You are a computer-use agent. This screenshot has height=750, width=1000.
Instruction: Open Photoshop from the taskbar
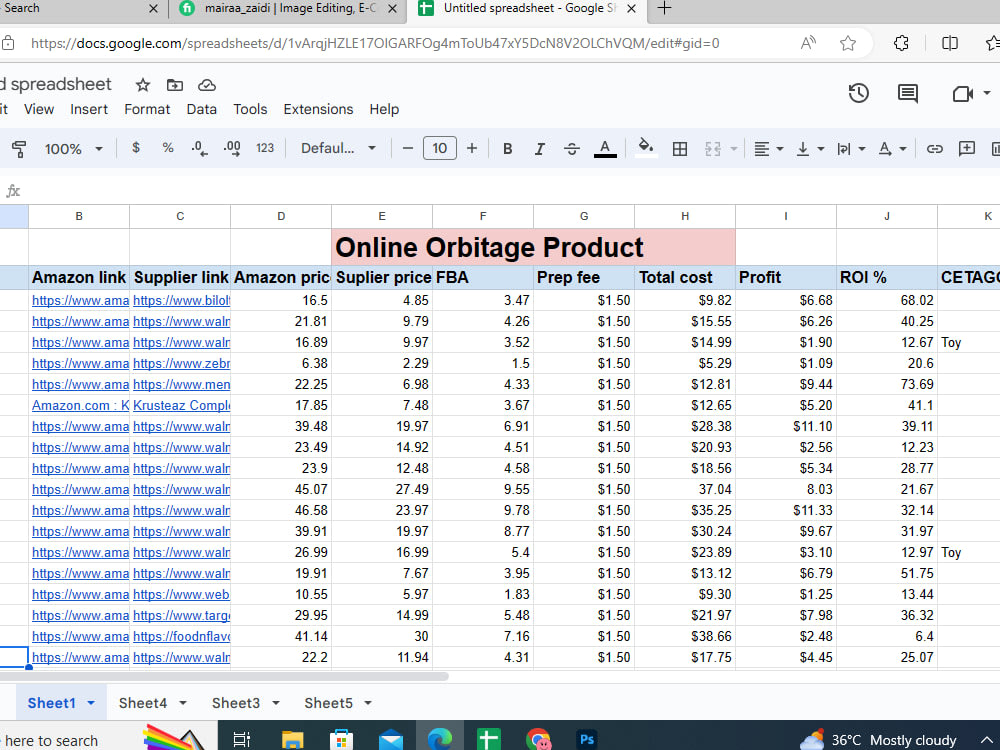point(586,740)
